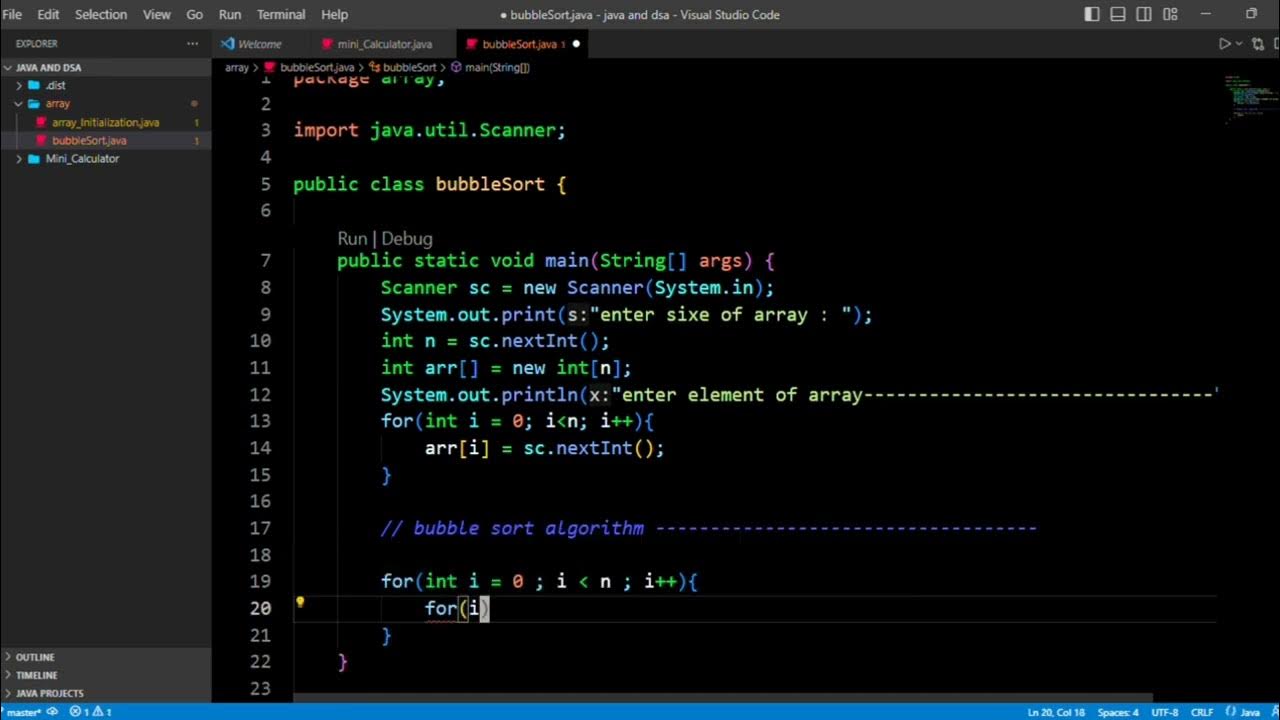Click the Mini_Calculator folder icon in Explorer
Viewport: 1280px width, 720px height.
(x=34, y=159)
